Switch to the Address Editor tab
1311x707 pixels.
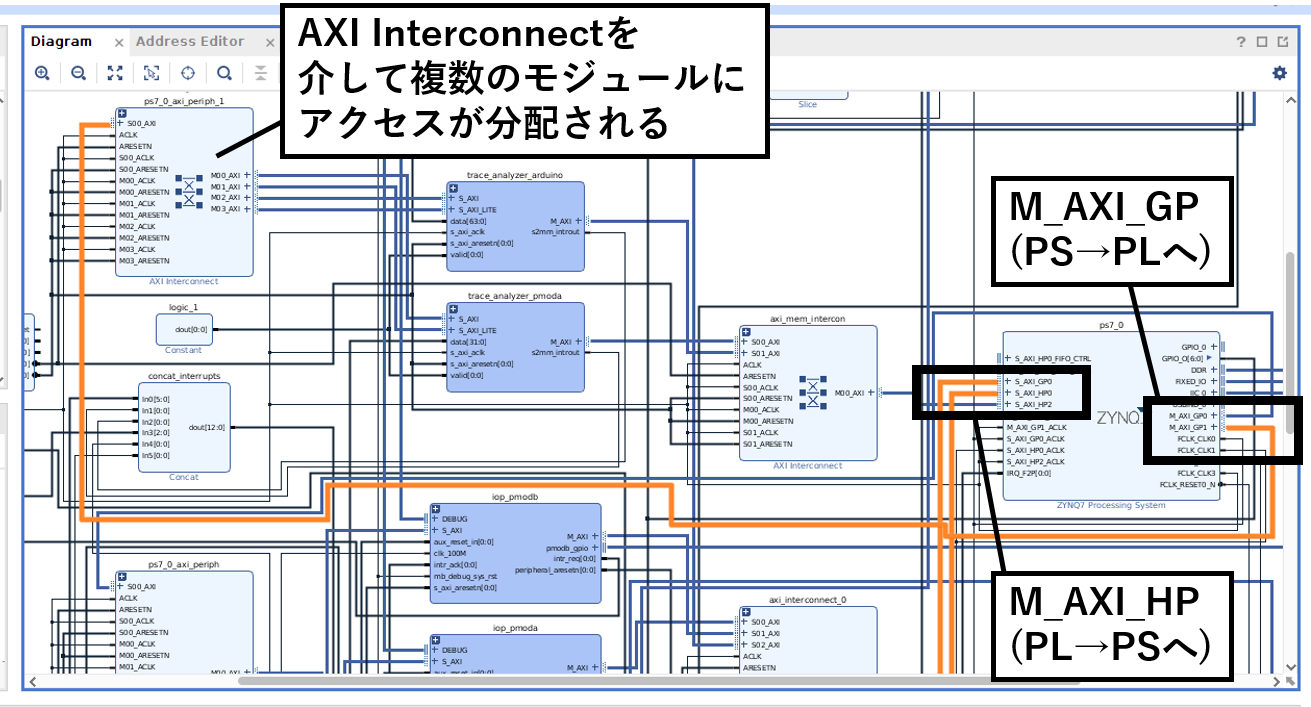tap(190, 41)
